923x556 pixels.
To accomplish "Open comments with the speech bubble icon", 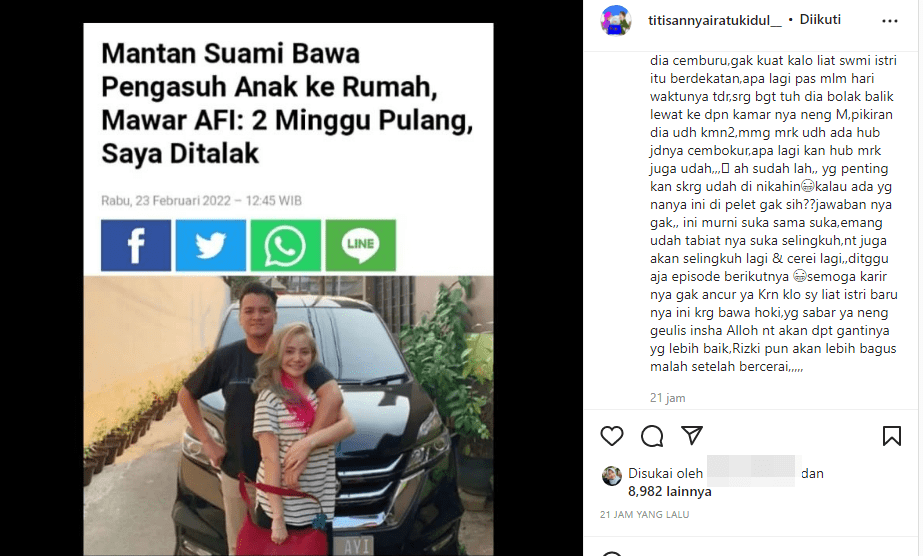I will 652,436.
